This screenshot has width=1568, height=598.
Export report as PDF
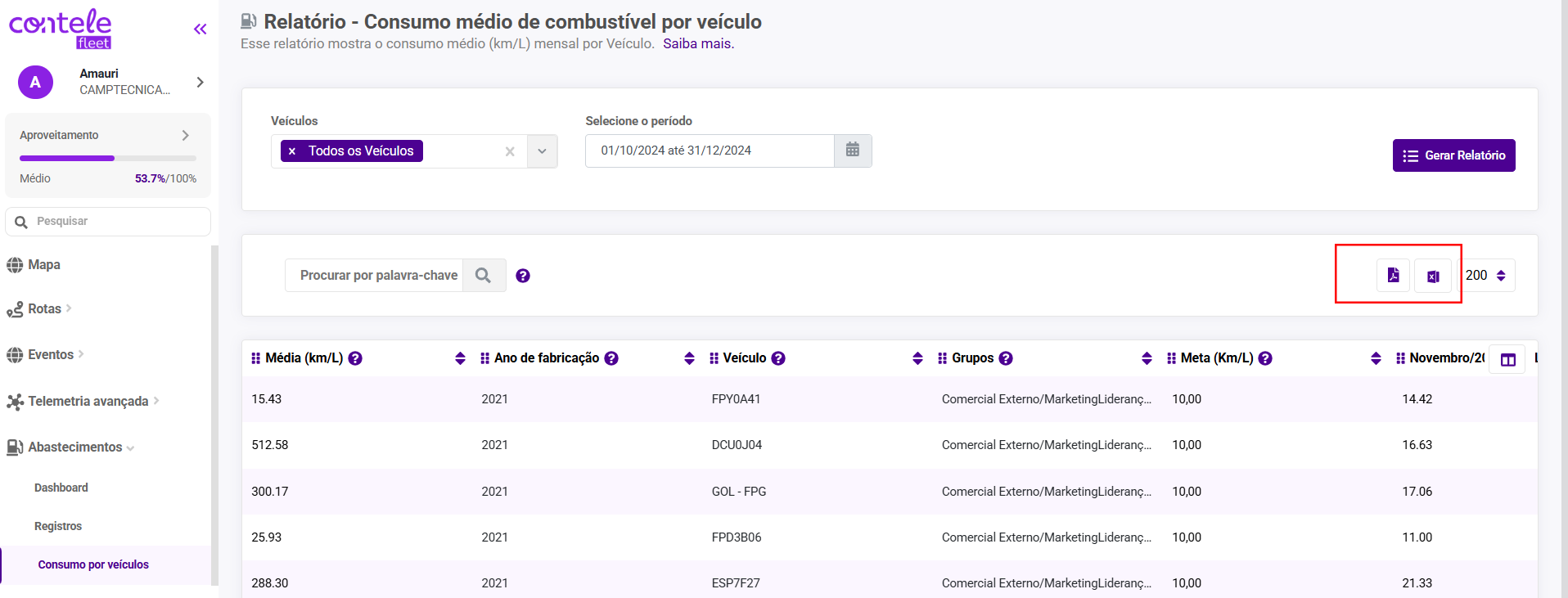point(1393,276)
